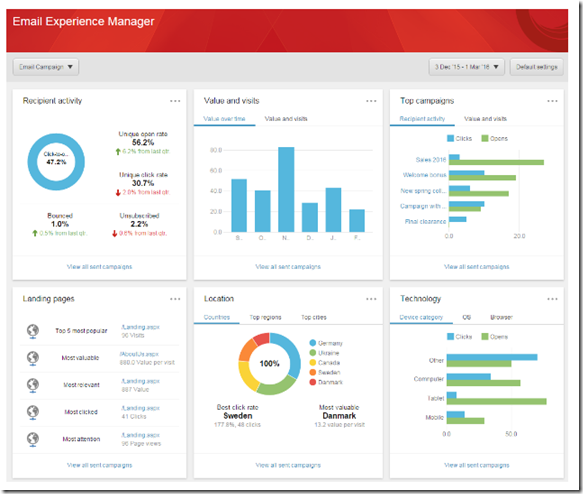Screen dimensions: 583x494
Task: Open the landing page link for Most attention
Action: click(141, 435)
